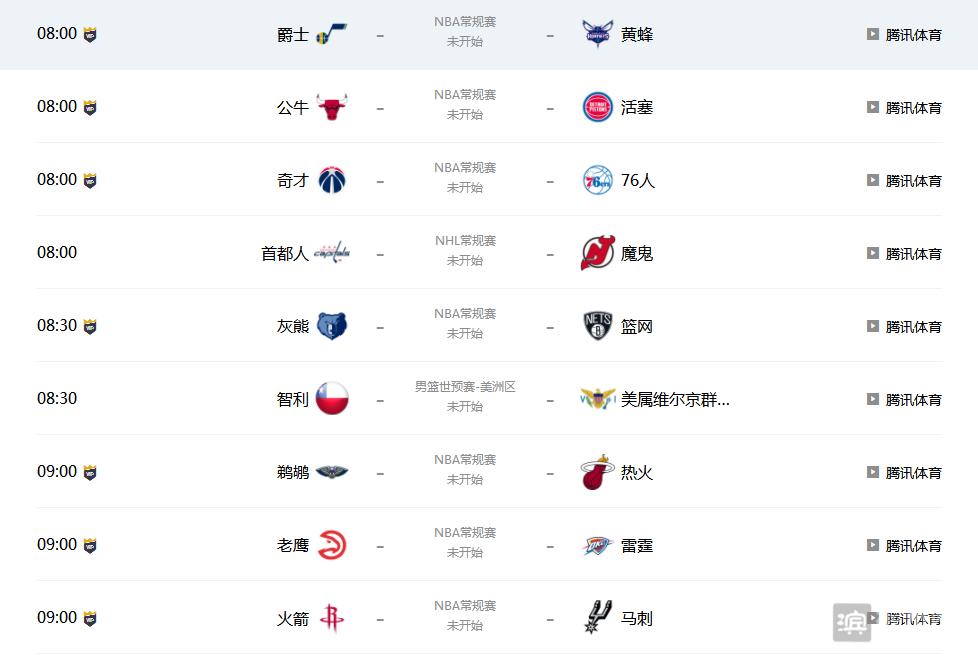The height and width of the screenshot is (662, 978).
Task: Click the Brooklyn Nets logo
Action: (598, 326)
